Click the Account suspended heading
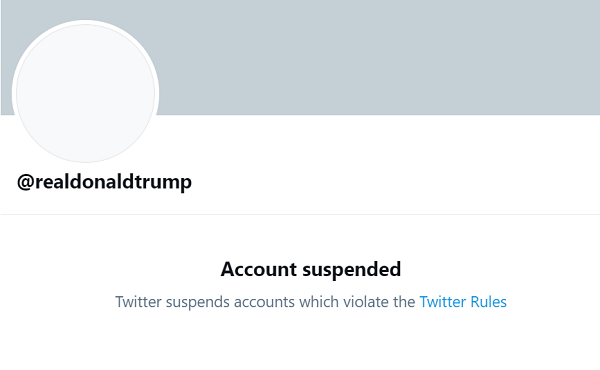Viewport: 600px width, 370px height. coord(311,269)
